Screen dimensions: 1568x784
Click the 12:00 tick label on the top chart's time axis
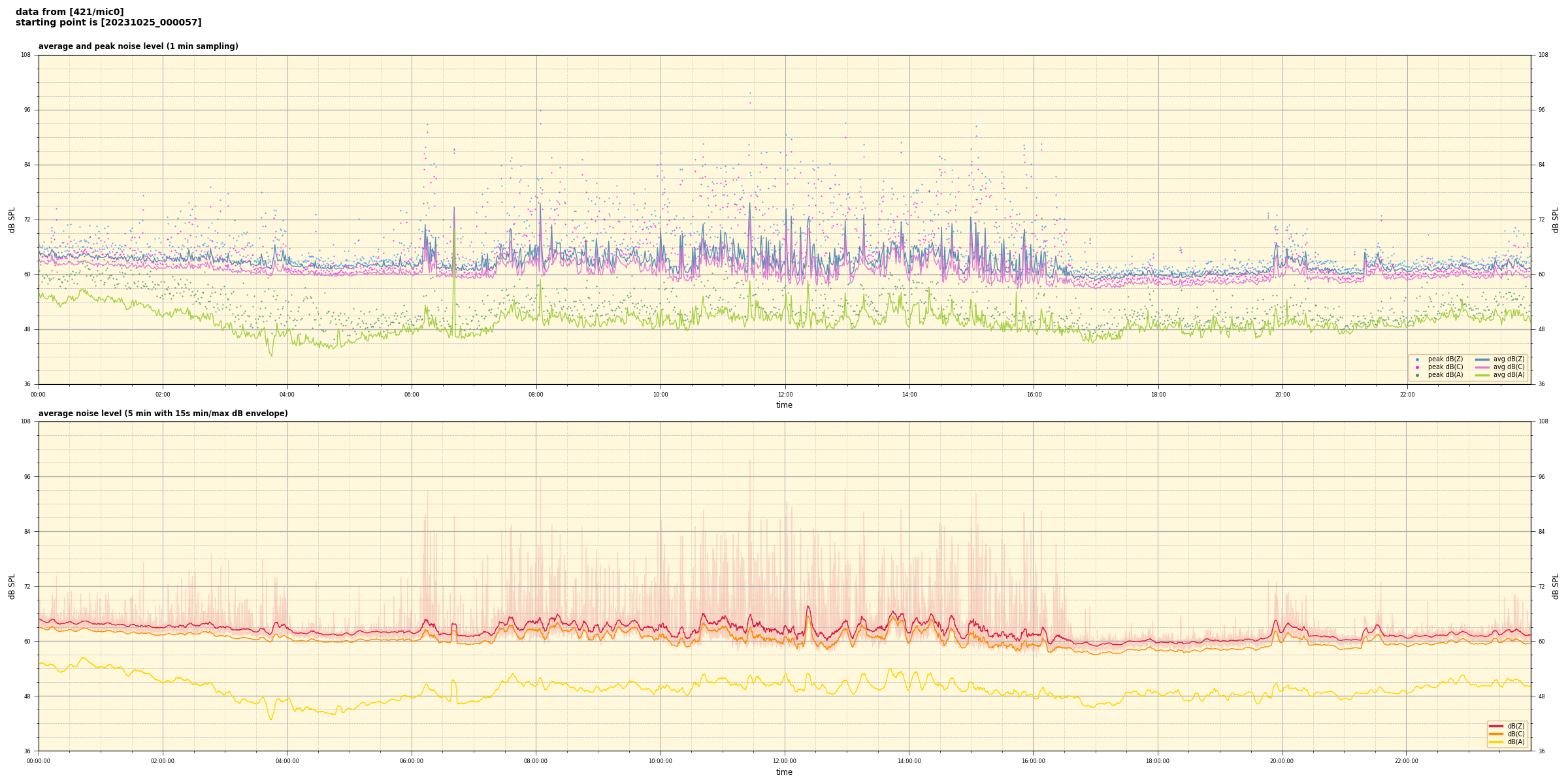point(785,395)
